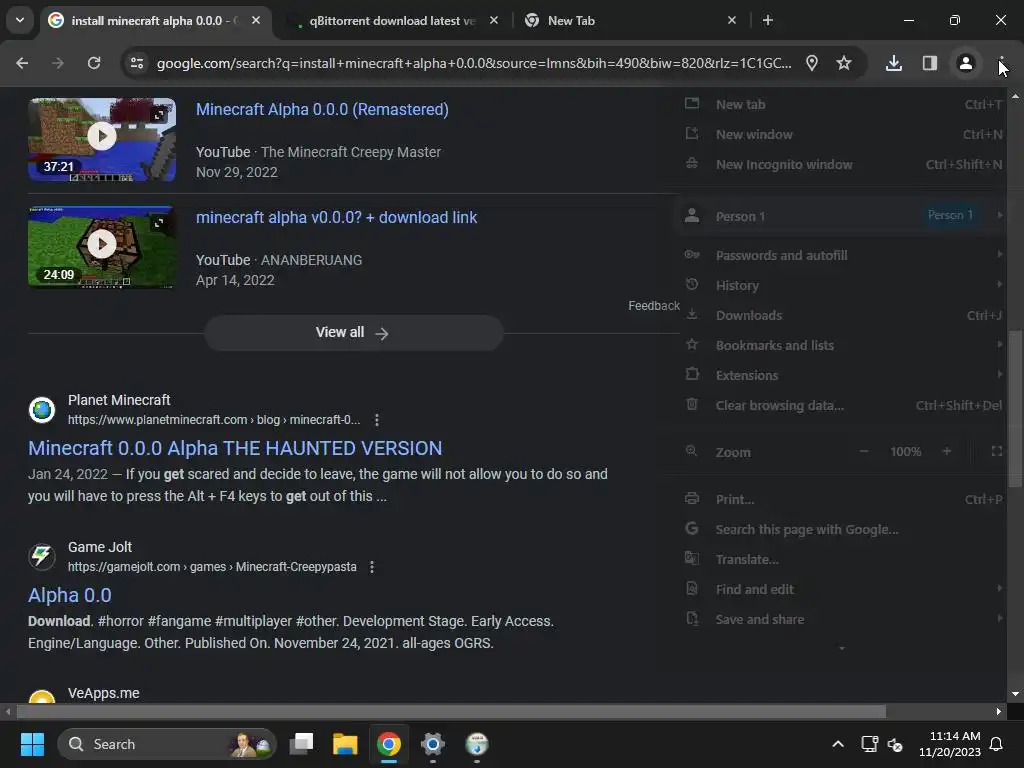Image resolution: width=1024 pixels, height=768 pixels.
Task: Expand Passwords and autofill submenu
Action: [x=842, y=255]
